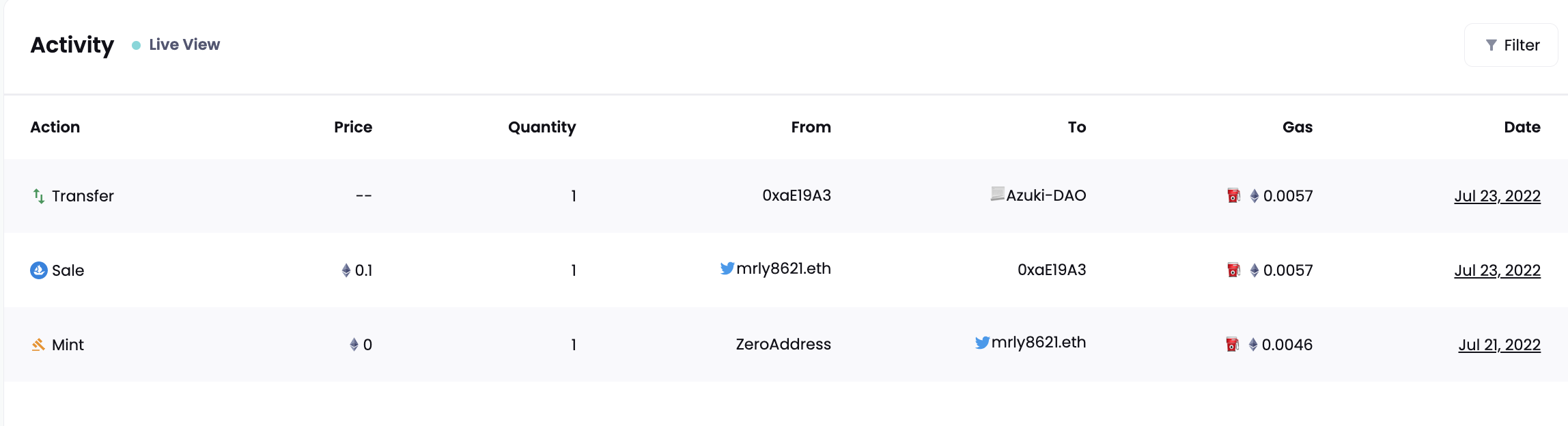Click the gas pump icon in Mint row

click(1232, 345)
